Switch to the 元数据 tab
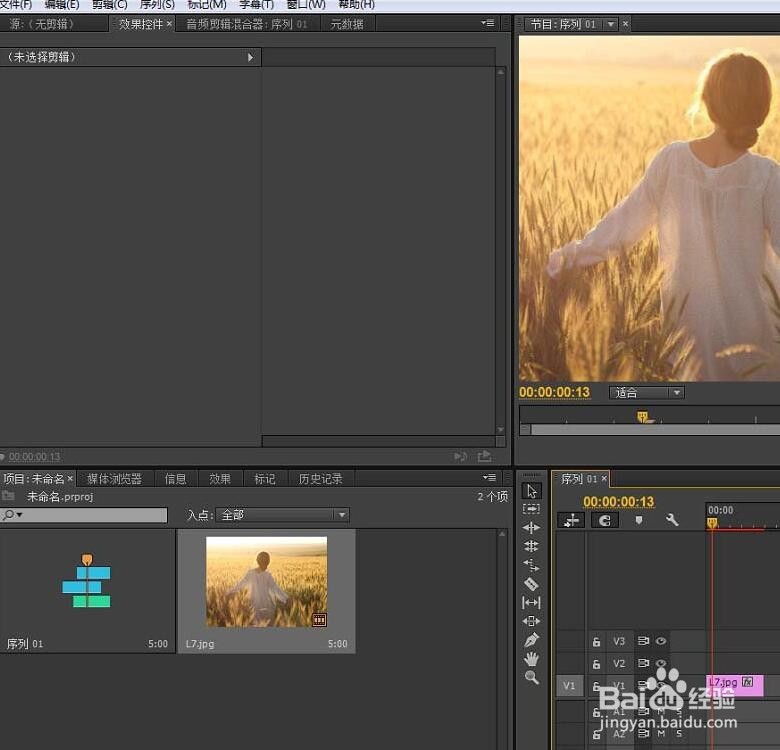This screenshot has width=780, height=750. [x=347, y=24]
